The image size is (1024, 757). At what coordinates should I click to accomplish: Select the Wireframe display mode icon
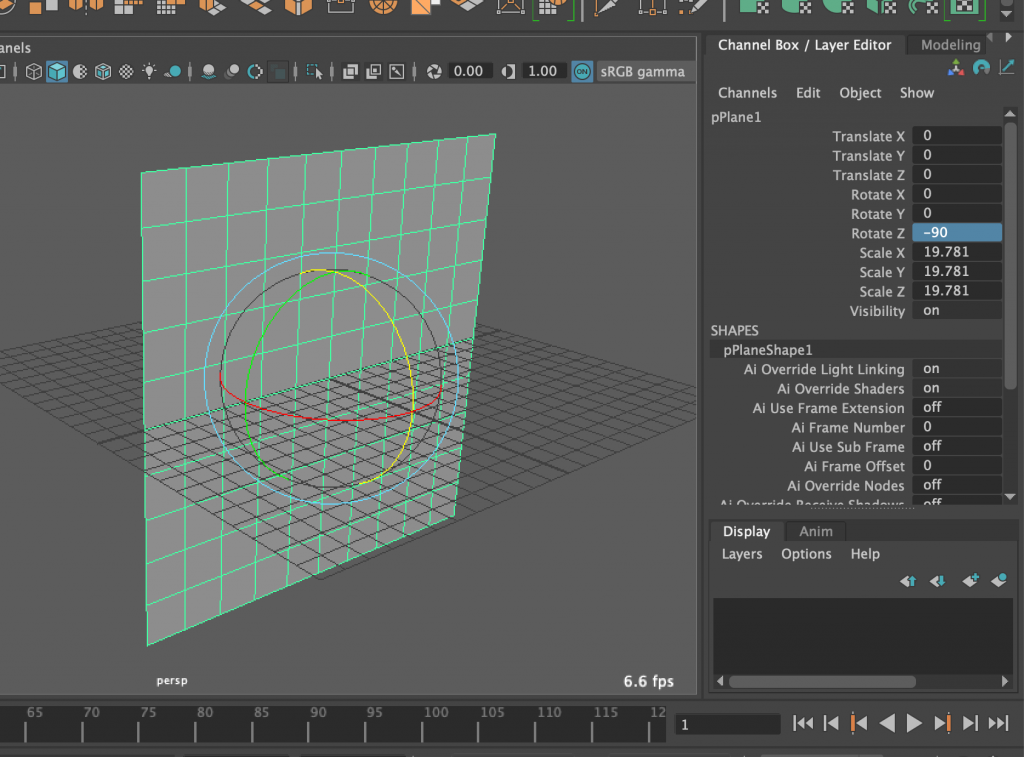33,71
